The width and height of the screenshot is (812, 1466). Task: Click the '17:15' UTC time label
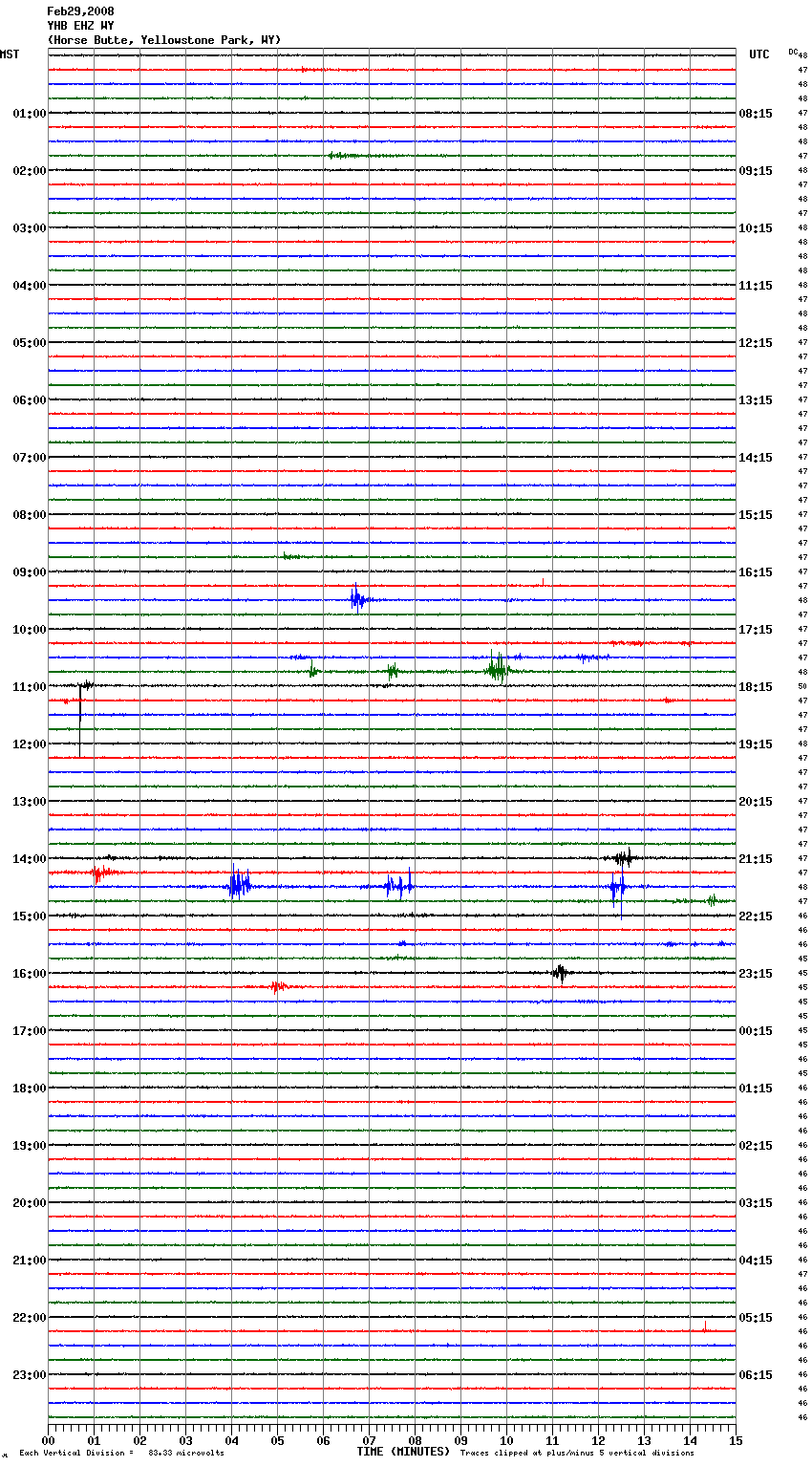tap(756, 630)
